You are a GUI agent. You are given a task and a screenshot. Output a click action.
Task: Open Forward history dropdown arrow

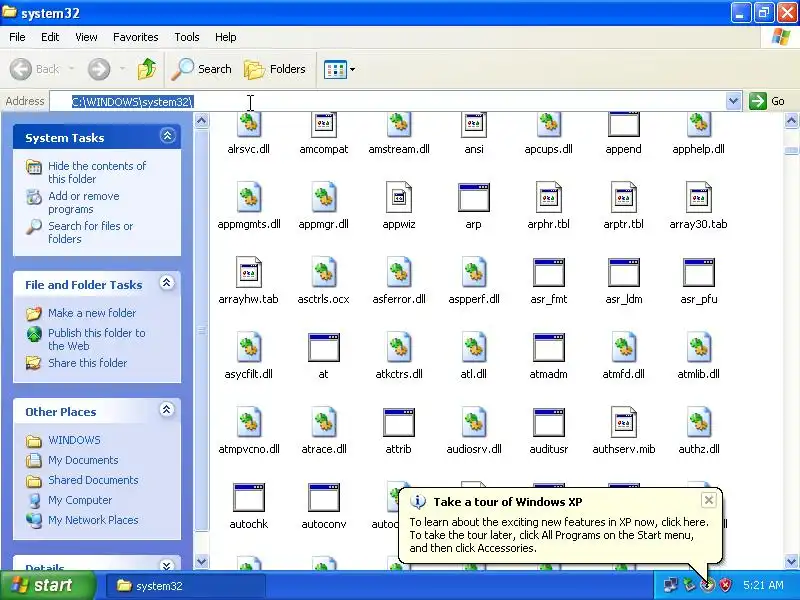122,69
